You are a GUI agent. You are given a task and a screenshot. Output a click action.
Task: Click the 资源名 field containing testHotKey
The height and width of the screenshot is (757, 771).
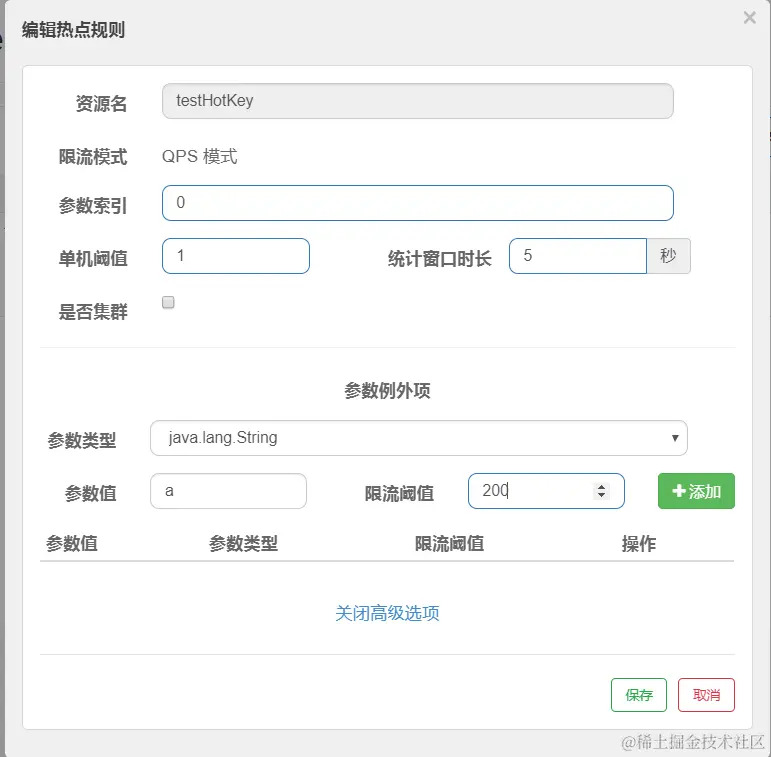pos(417,101)
